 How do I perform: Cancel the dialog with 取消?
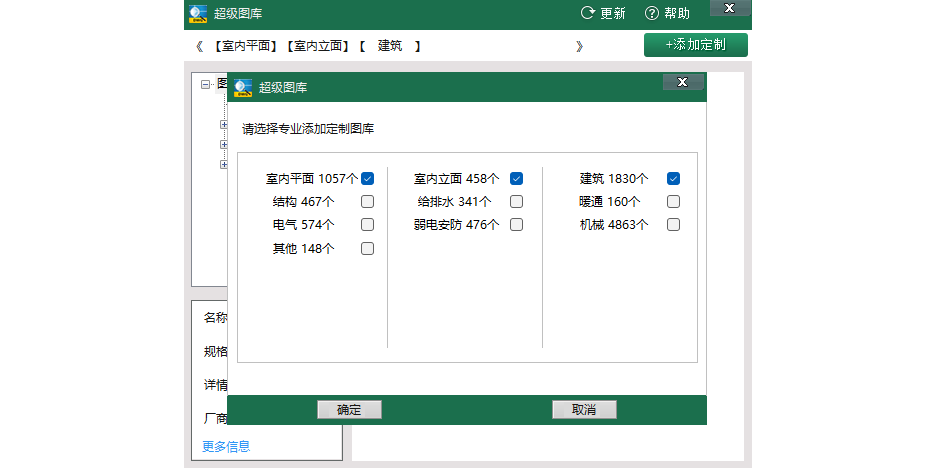[x=584, y=410]
